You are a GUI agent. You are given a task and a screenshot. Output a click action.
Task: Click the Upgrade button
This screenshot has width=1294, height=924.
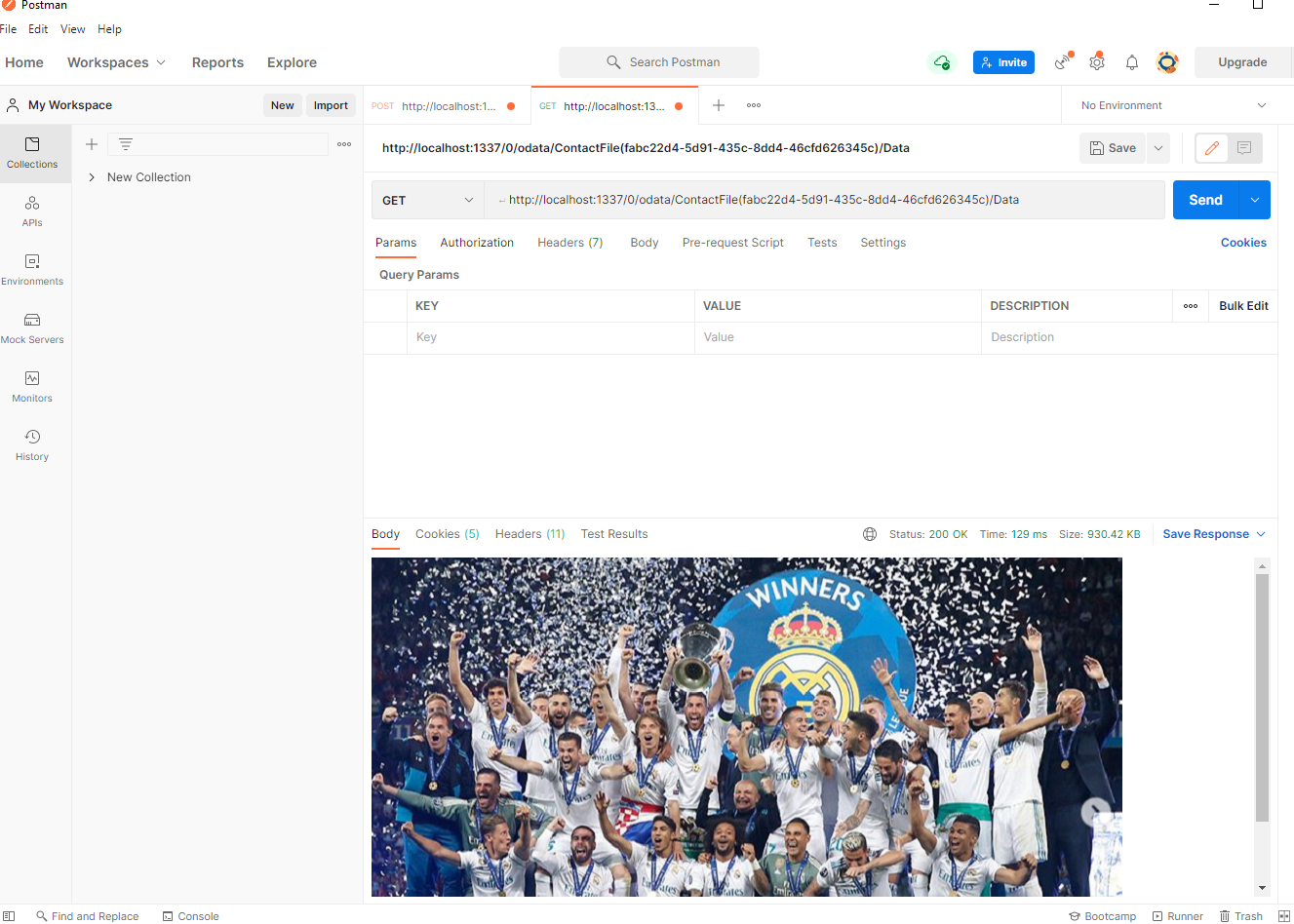pos(1242,62)
